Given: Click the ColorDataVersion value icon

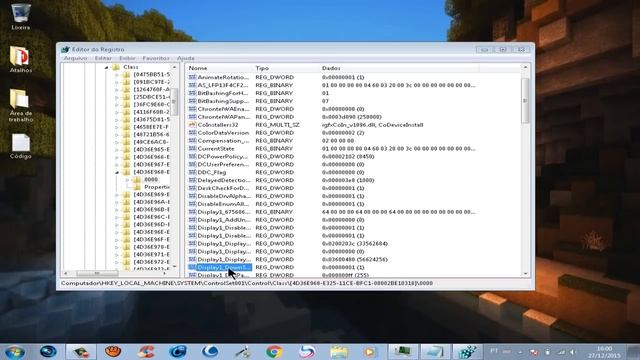Looking at the screenshot, I should coord(192,133).
